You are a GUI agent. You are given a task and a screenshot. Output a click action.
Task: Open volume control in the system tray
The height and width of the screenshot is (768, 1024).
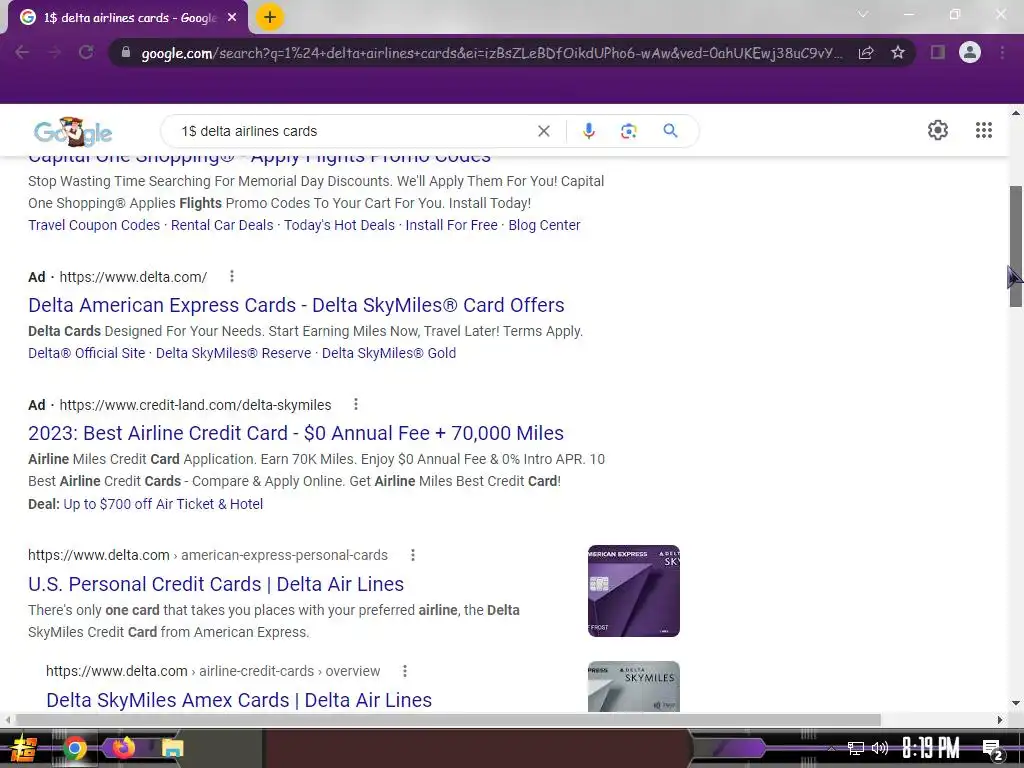(x=880, y=748)
